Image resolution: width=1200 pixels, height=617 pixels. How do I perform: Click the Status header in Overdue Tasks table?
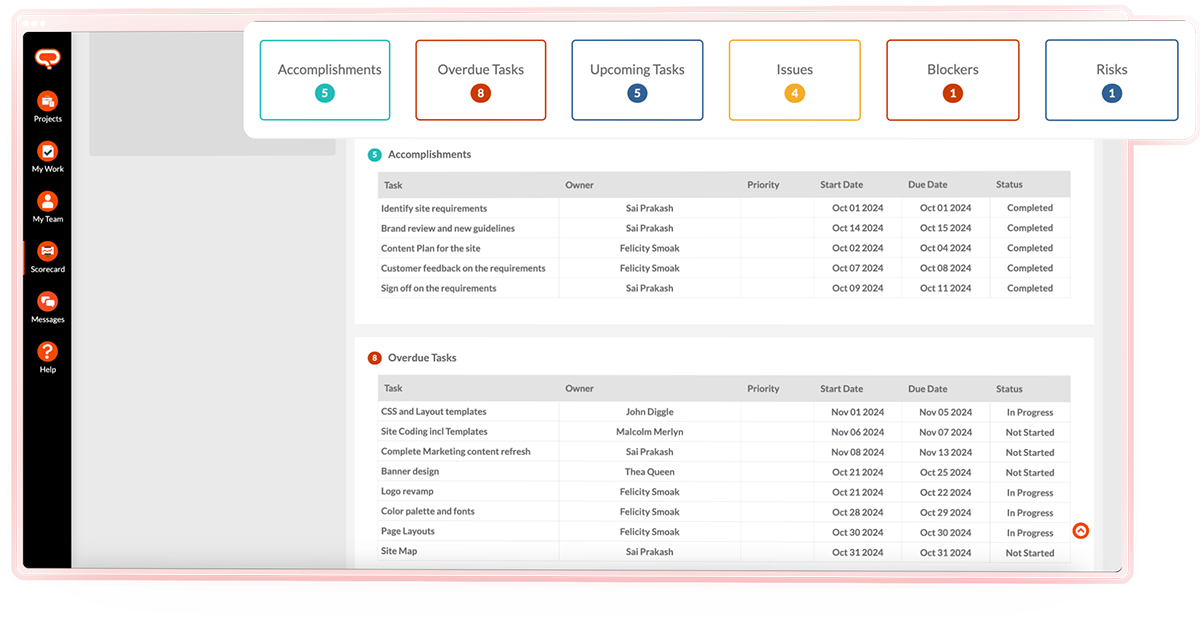click(x=1009, y=389)
